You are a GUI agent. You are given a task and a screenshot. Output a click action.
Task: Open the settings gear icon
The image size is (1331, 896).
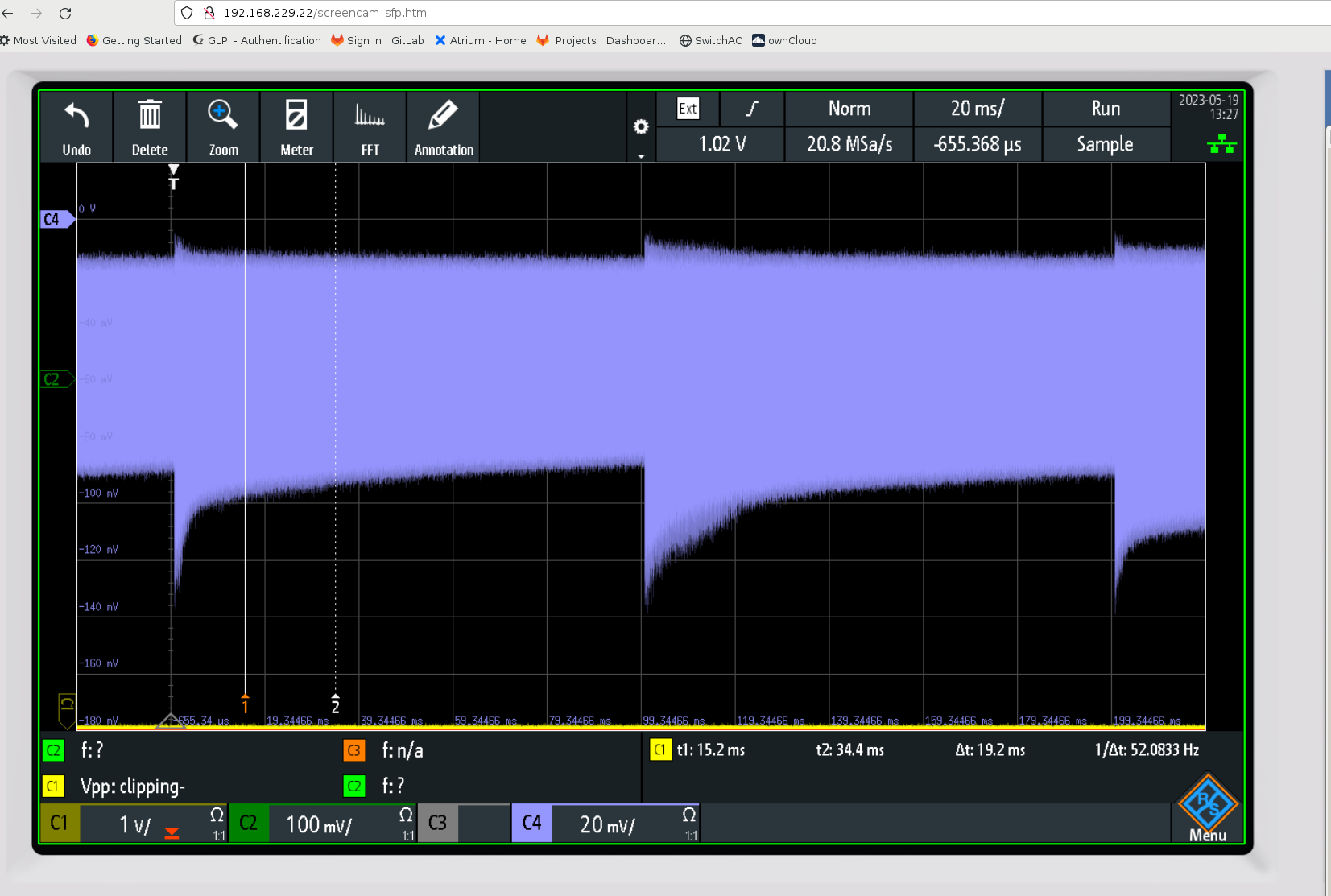point(641,126)
